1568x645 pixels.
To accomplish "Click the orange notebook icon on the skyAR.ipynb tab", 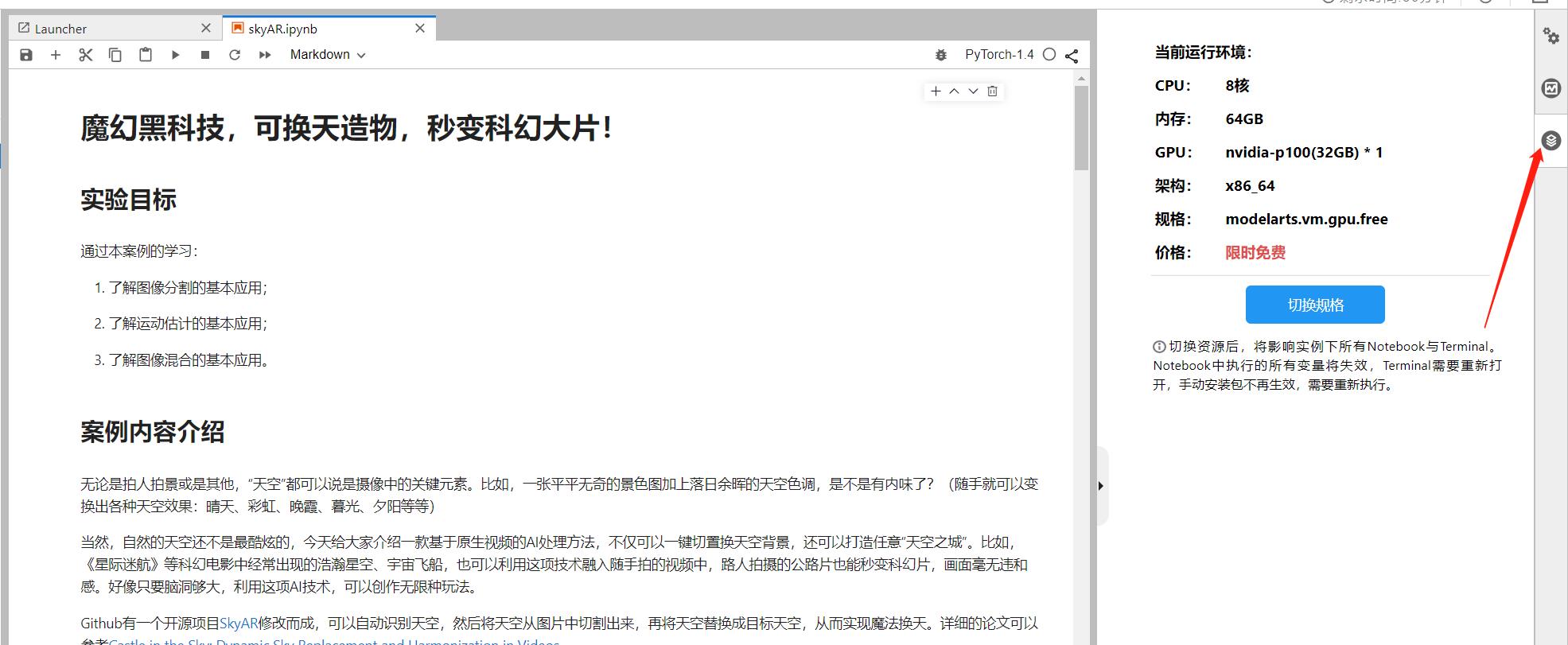I will [237, 29].
